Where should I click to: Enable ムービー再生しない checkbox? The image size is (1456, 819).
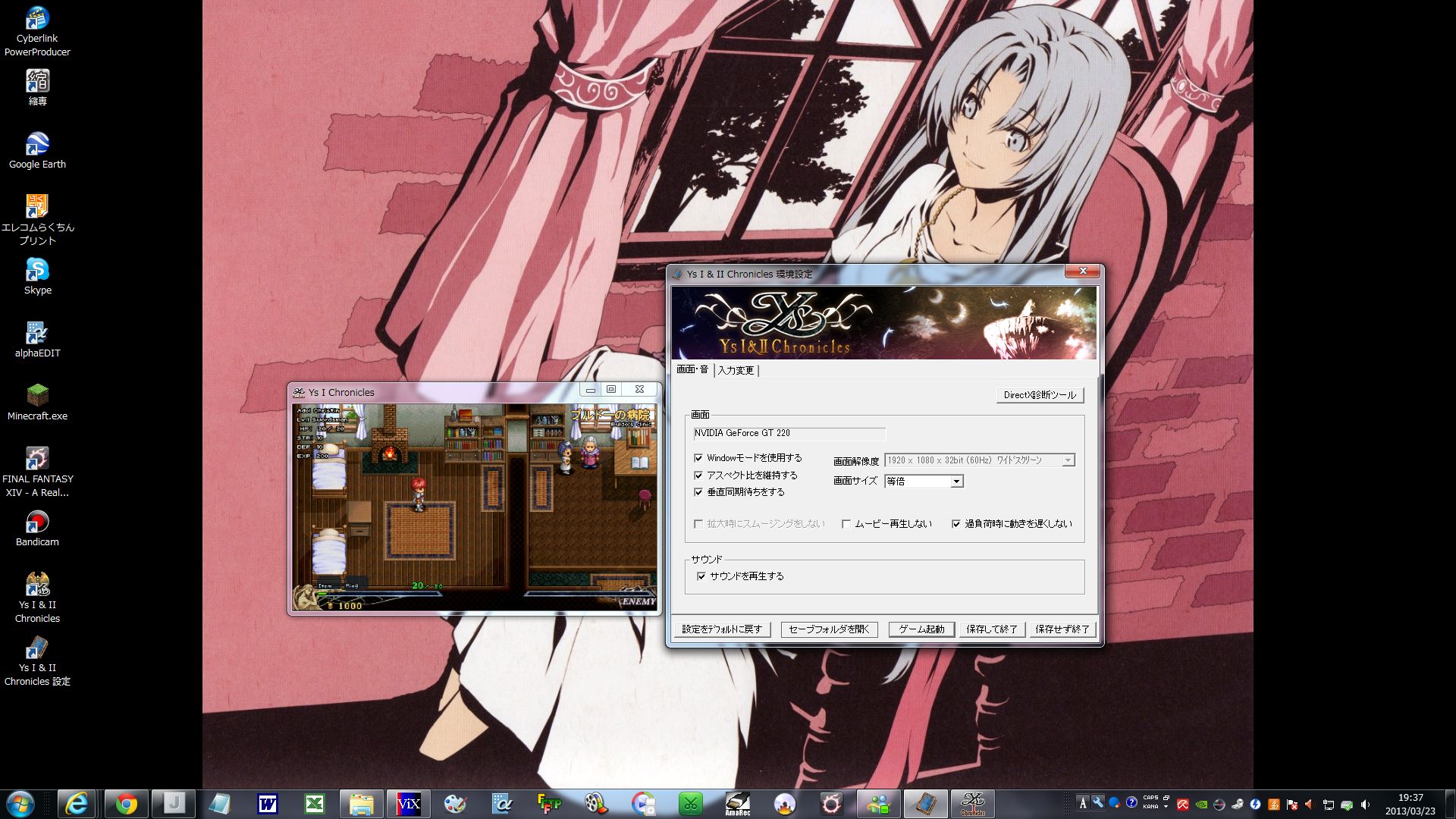846,524
